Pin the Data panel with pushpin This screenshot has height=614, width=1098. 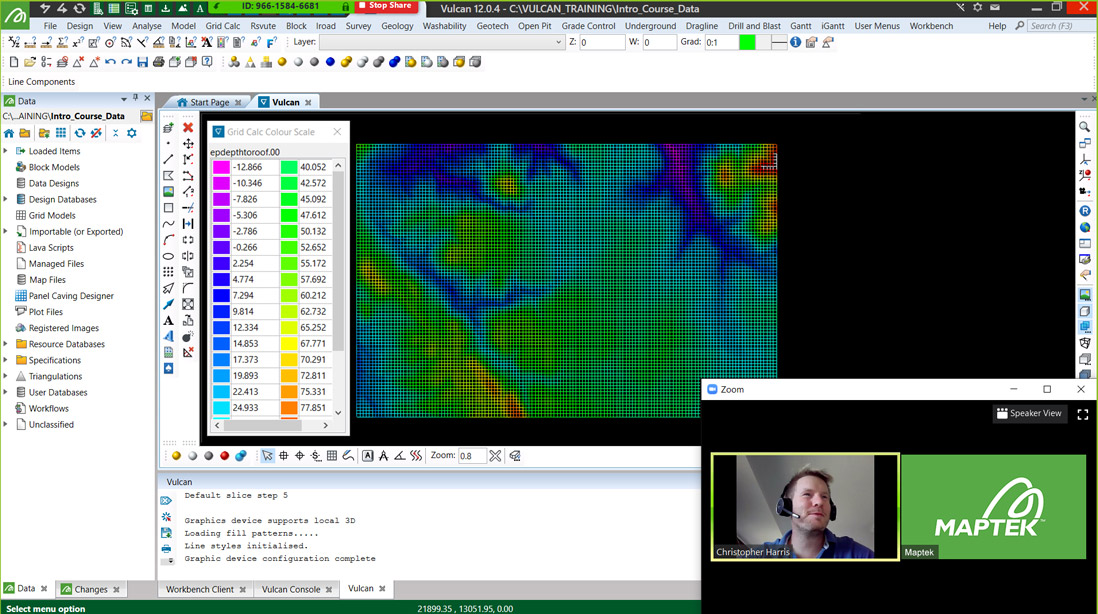coord(136,99)
